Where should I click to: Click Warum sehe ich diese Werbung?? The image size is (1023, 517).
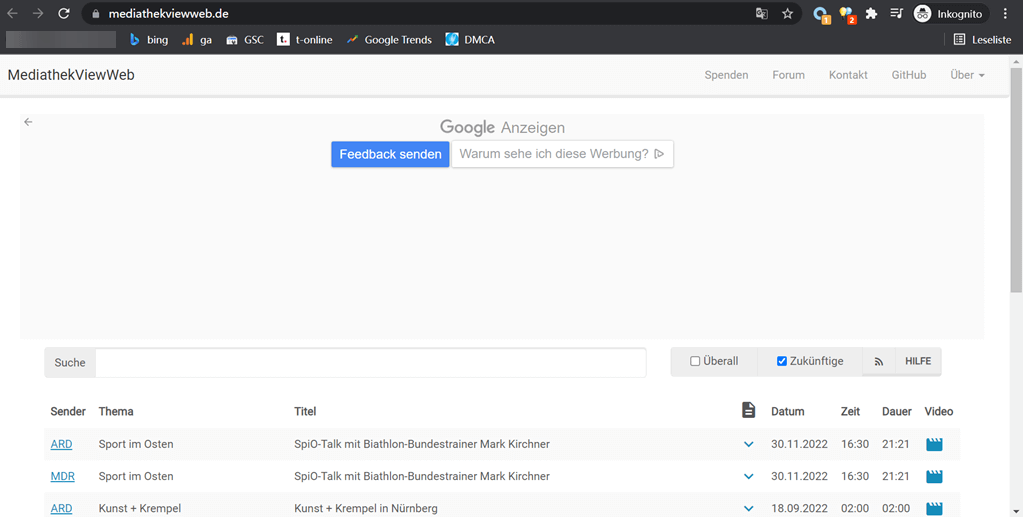tap(562, 154)
